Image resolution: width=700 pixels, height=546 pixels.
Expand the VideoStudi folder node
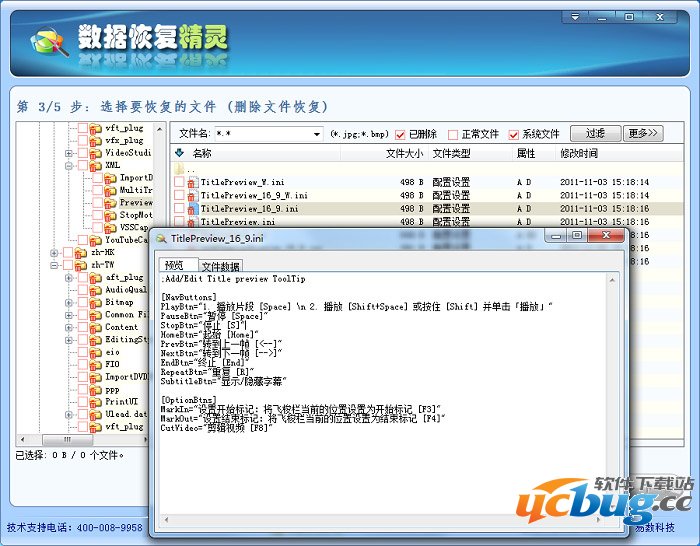pos(69,154)
